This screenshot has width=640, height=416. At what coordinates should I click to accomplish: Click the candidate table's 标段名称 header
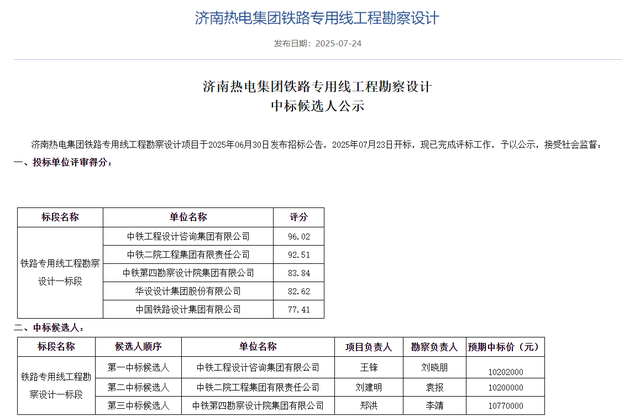coord(56,347)
